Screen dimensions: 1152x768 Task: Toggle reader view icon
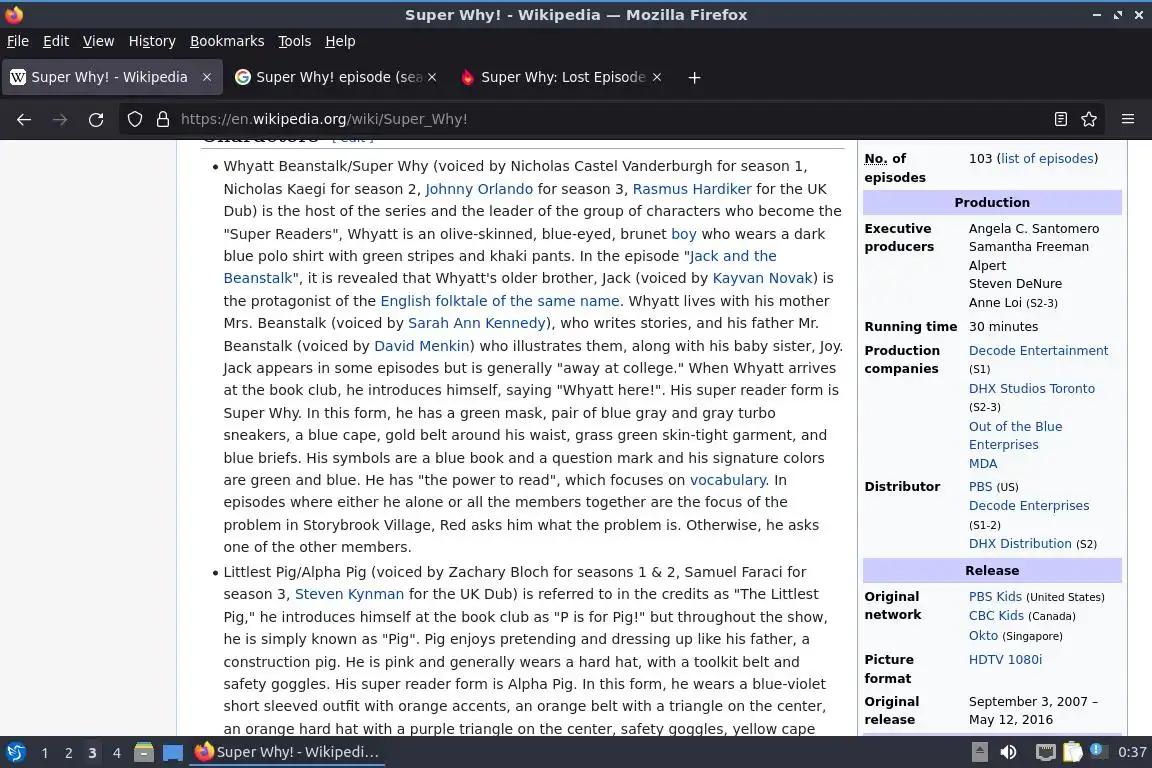[x=1060, y=119]
